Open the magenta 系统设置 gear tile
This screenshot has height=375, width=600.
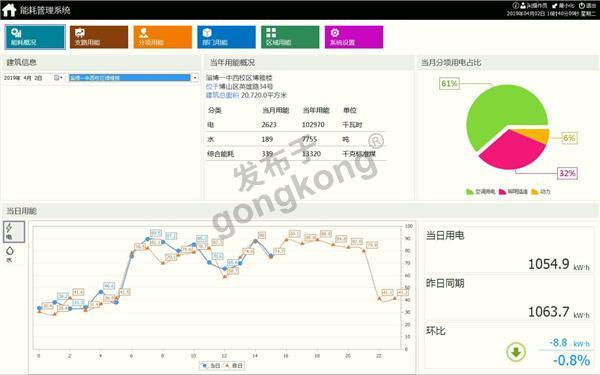[x=354, y=37]
